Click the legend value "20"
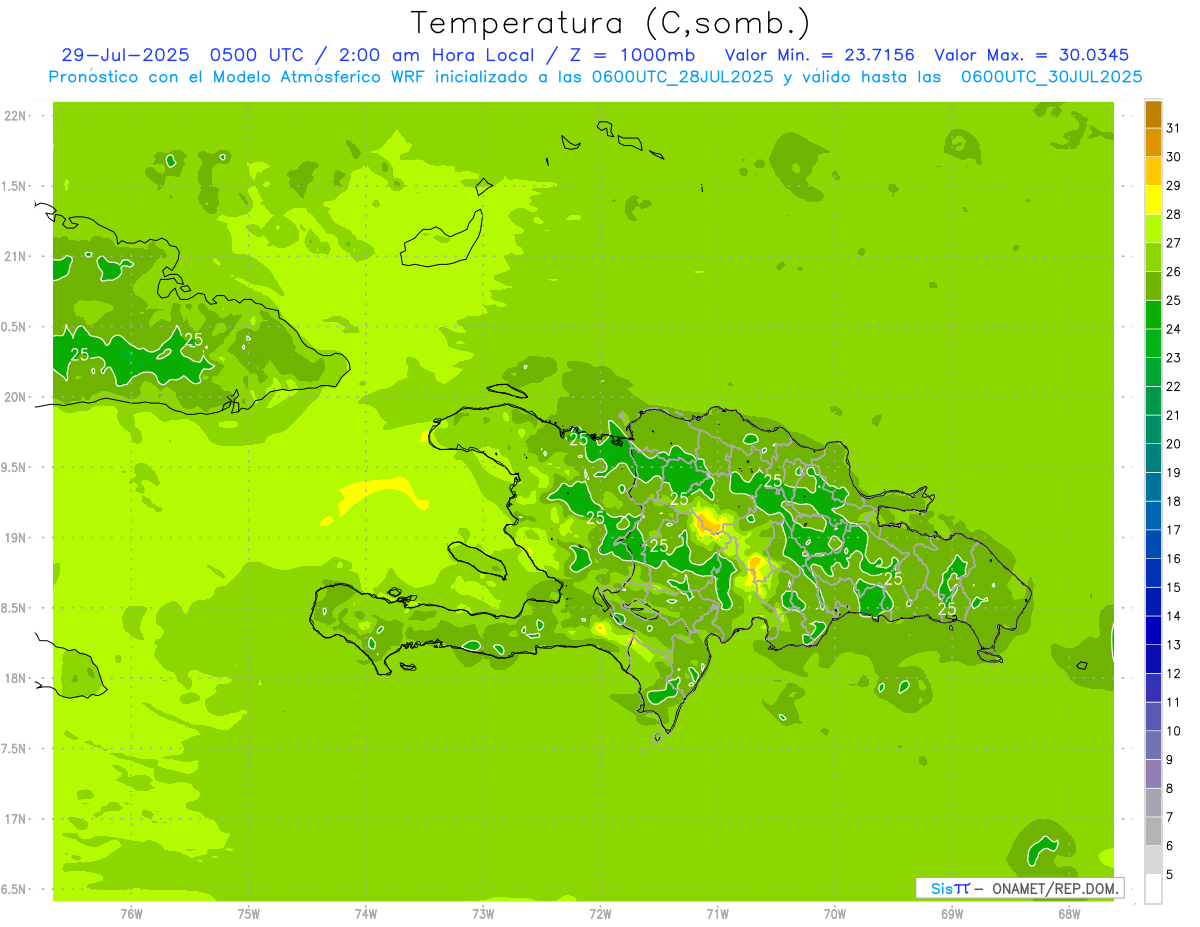Image resolution: width=1200 pixels, height=927 pixels. [x=1173, y=444]
